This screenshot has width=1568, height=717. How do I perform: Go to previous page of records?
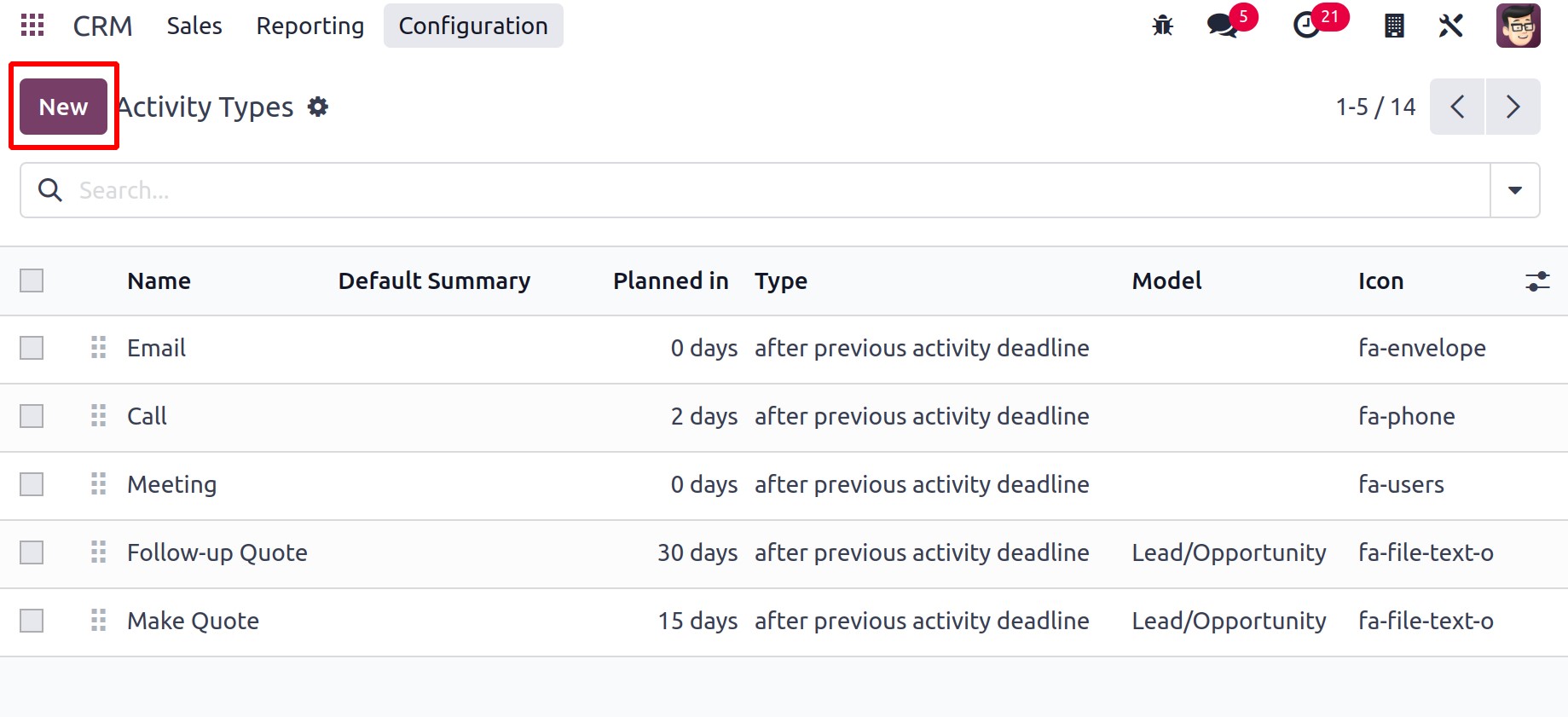coord(1457,107)
